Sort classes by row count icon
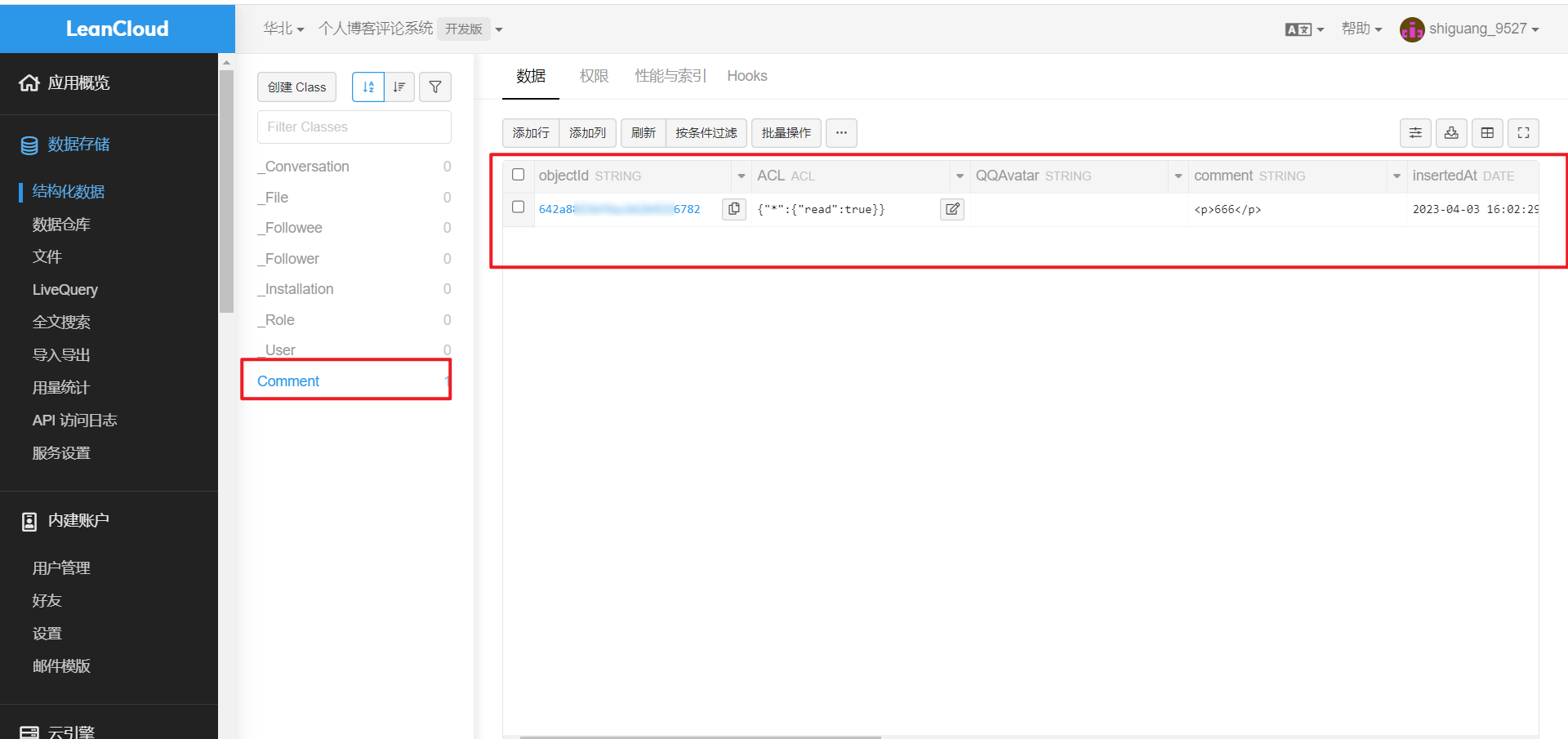 point(399,87)
